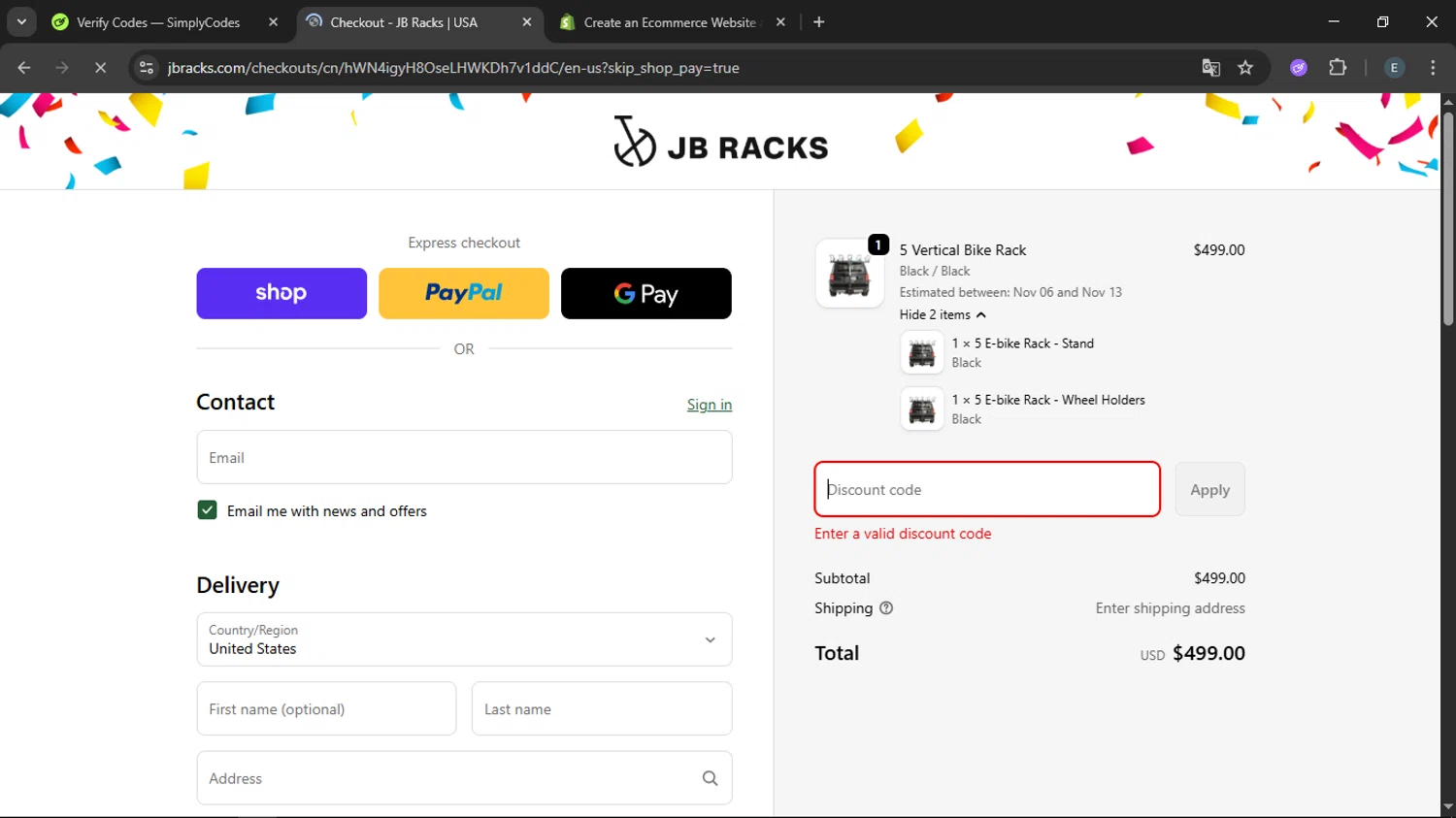Click the 'Enter a valid discount code' message

(x=903, y=534)
